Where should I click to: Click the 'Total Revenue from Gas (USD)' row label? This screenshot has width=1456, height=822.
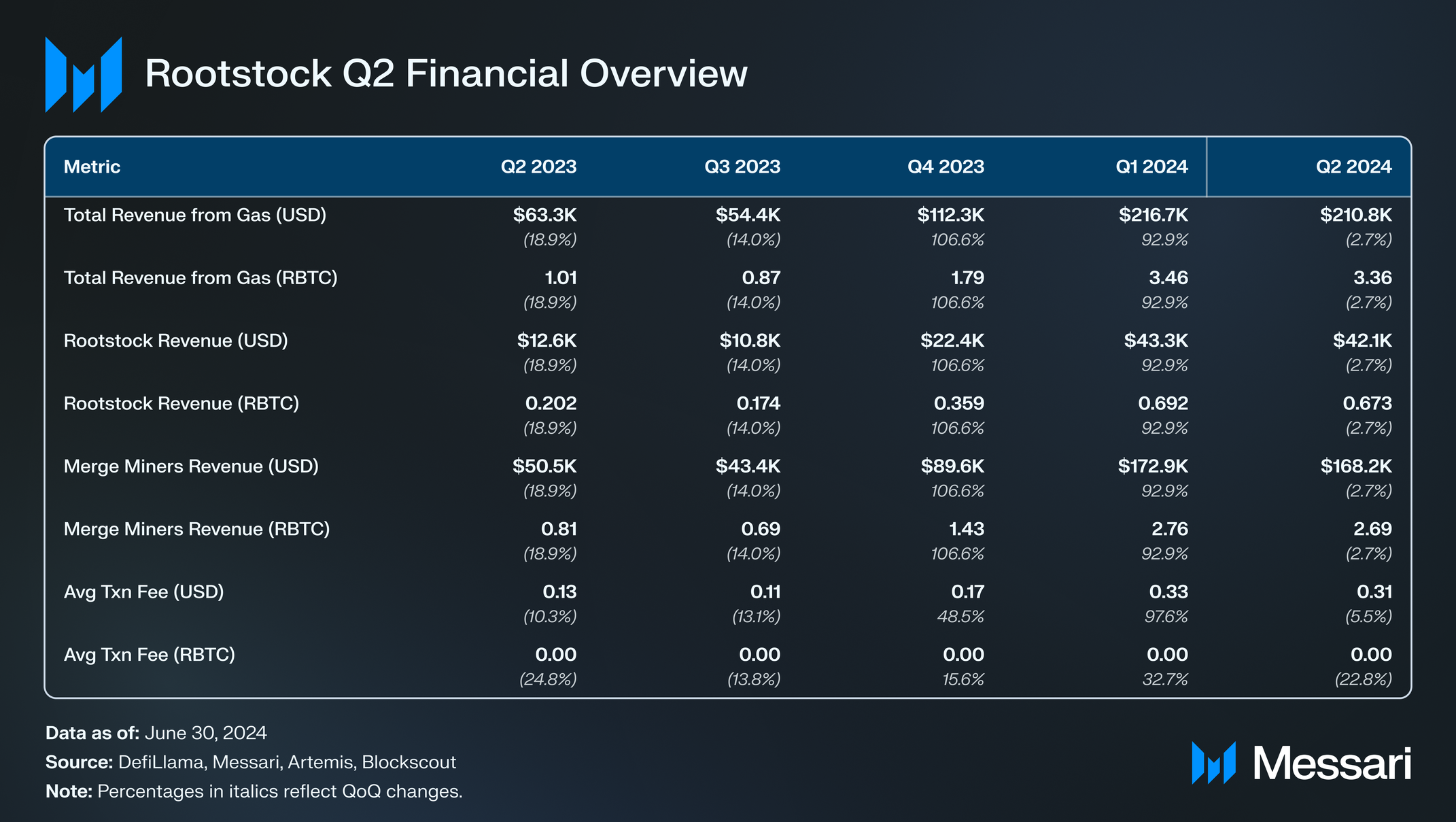click(195, 216)
